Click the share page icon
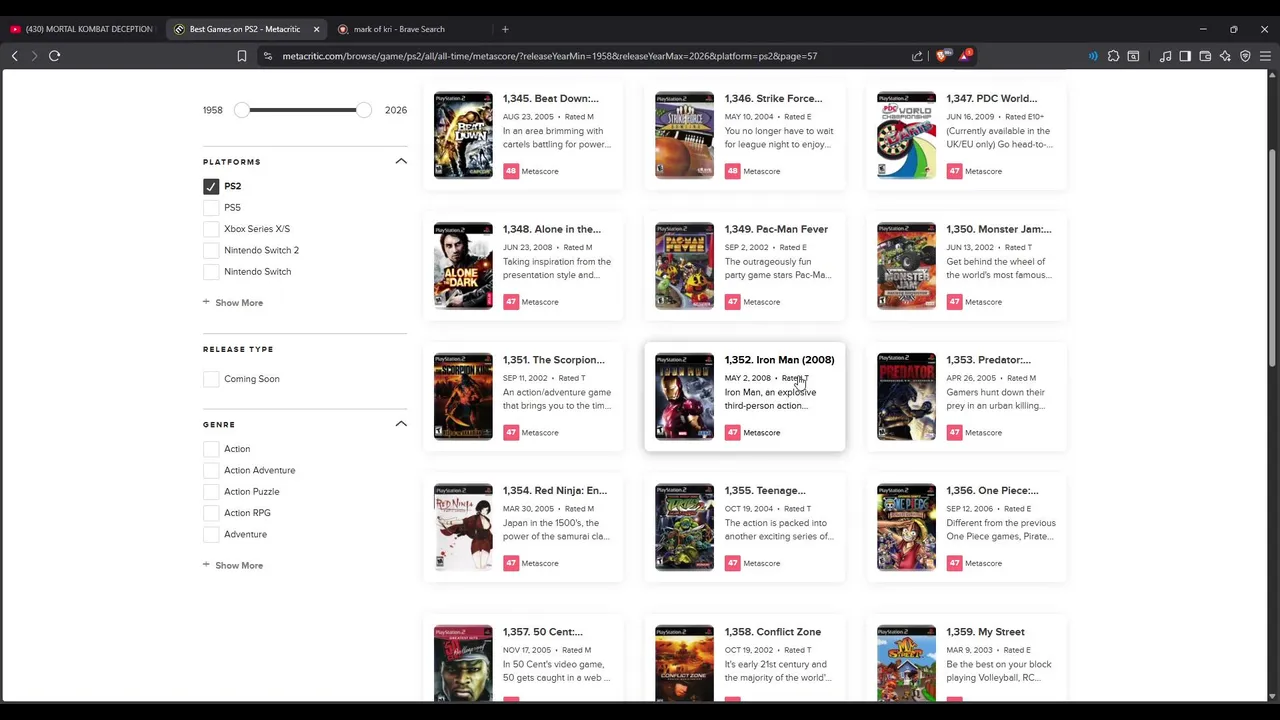Image resolution: width=1280 pixels, height=720 pixels. (917, 56)
